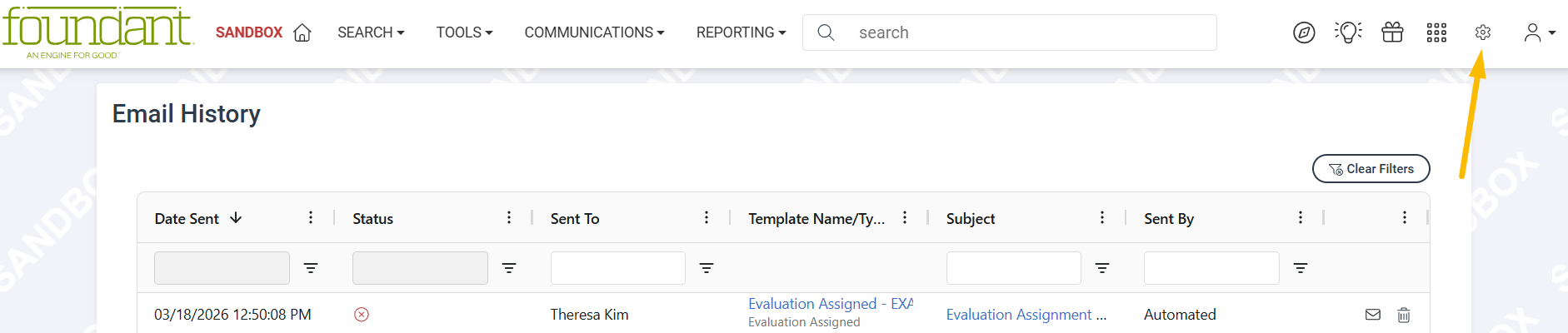The height and width of the screenshot is (333, 1568).
Task: Open the Sent By filter operator icon
Action: (x=1301, y=268)
